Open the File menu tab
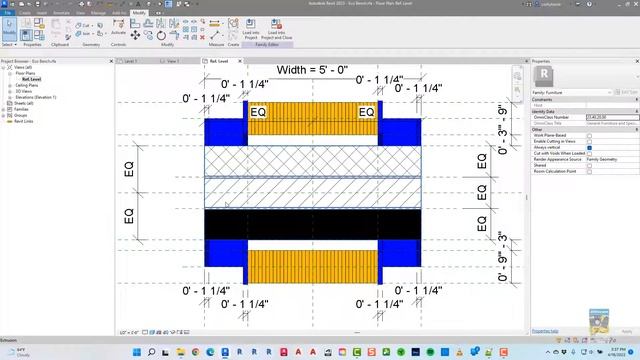The height and width of the screenshot is (360, 640). click(x=7, y=13)
